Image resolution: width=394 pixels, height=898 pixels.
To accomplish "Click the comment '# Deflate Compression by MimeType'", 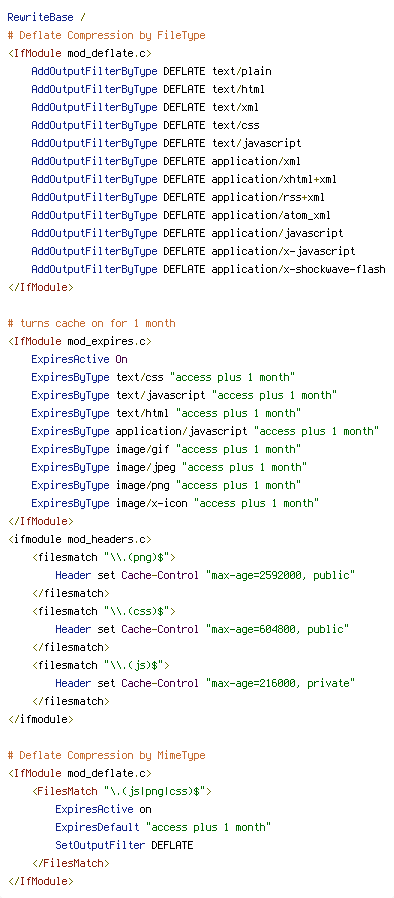I will [x=107, y=755].
